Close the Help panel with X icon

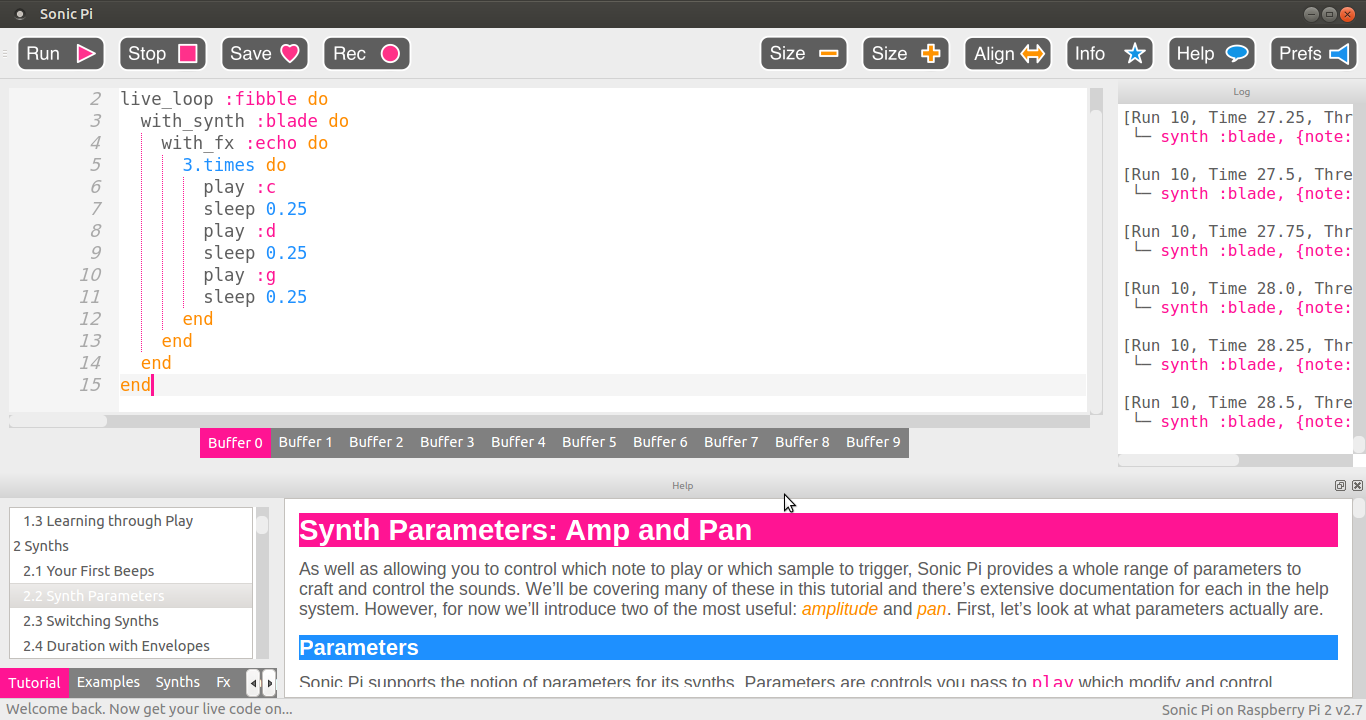(x=1357, y=486)
